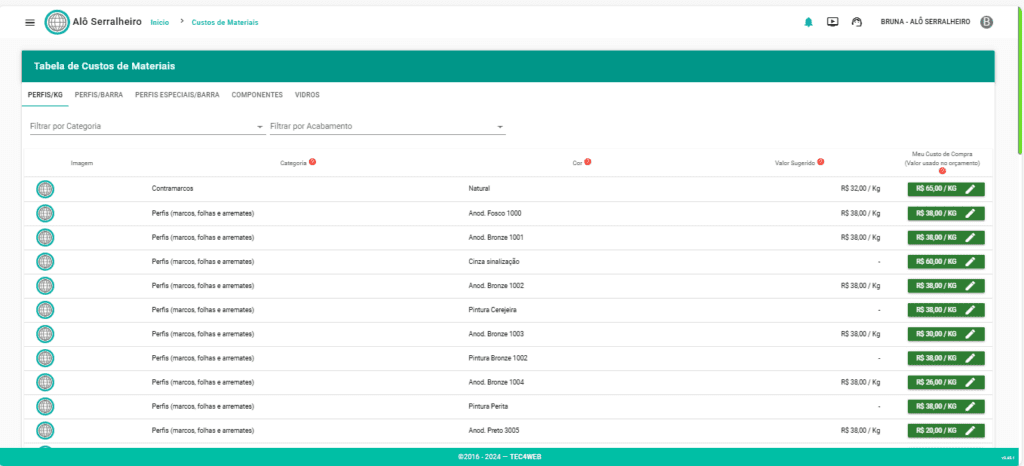Click the Contramarcos row image thumbnail
Screen dimensions: 1024x466
(x=45, y=189)
